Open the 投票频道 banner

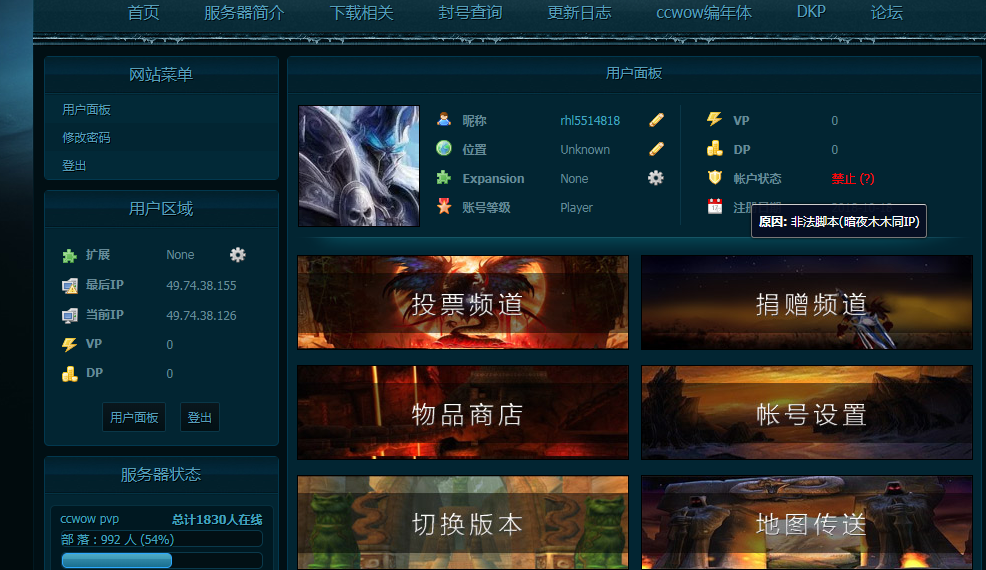[463, 302]
